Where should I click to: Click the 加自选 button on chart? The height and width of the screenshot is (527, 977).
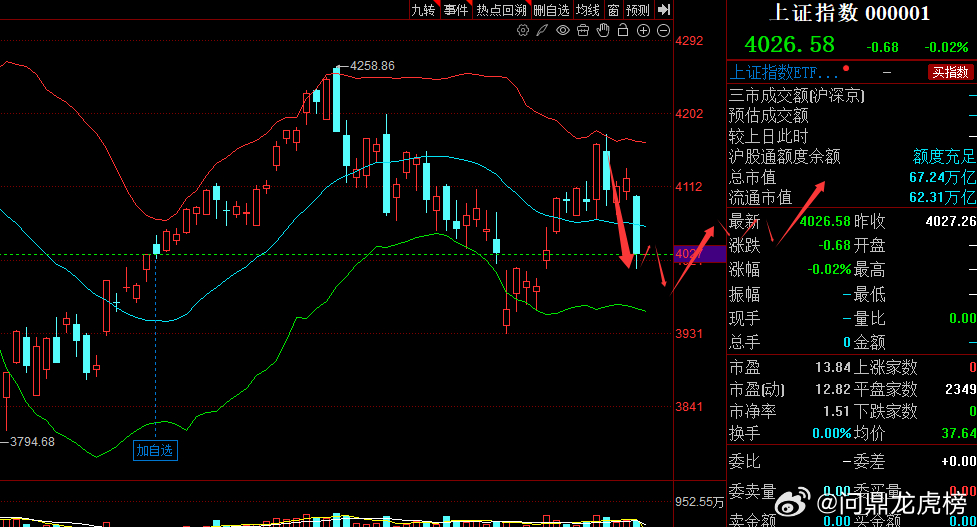pyautogui.click(x=155, y=450)
